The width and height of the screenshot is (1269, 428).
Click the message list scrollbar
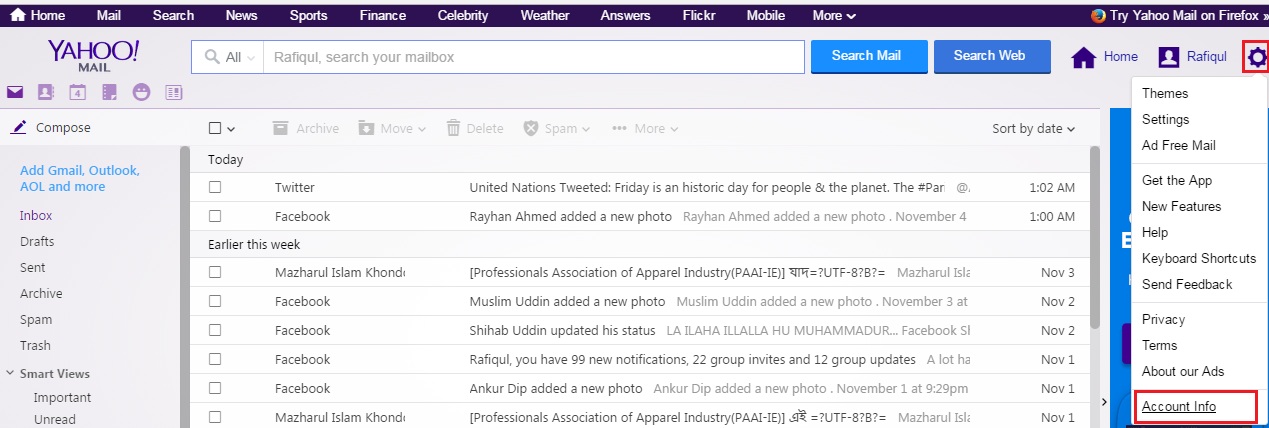[x=1095, y=236]
